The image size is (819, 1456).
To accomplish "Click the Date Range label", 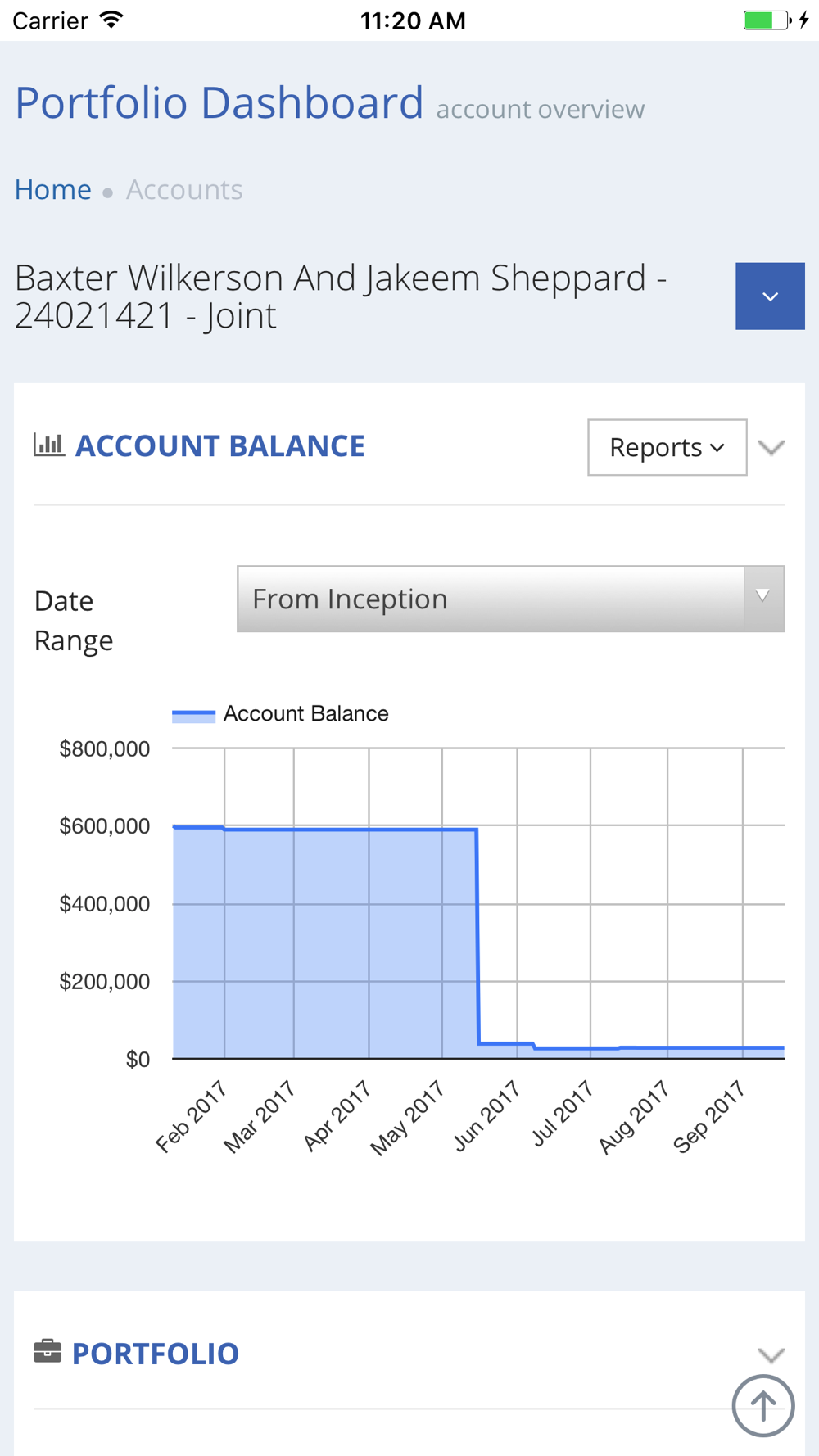I will [x=74, y=620].
